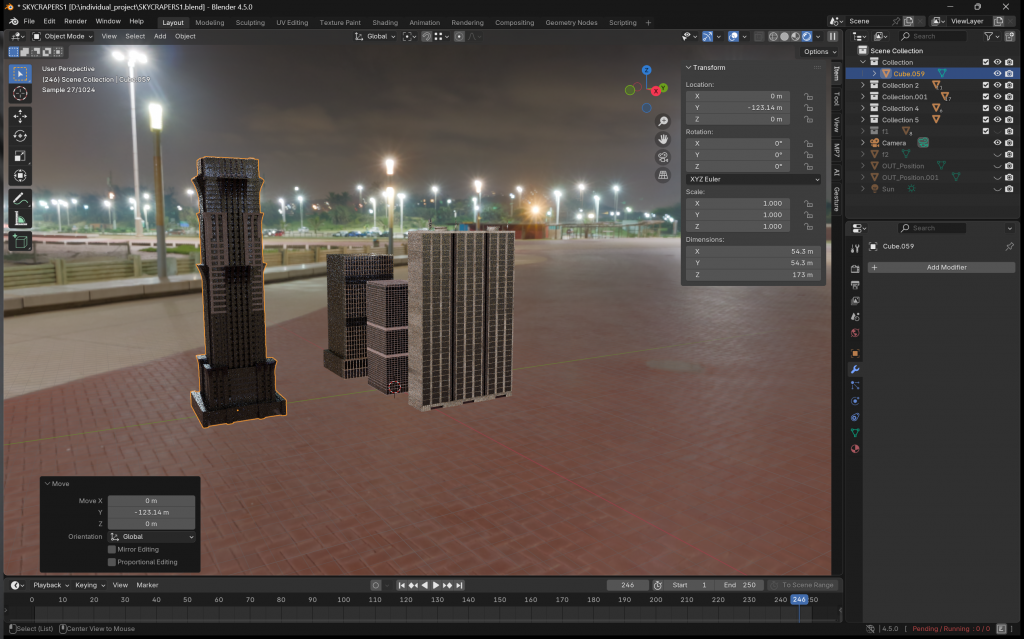
Task: Click the Location Y value field
Action: (x=741, y=108)
